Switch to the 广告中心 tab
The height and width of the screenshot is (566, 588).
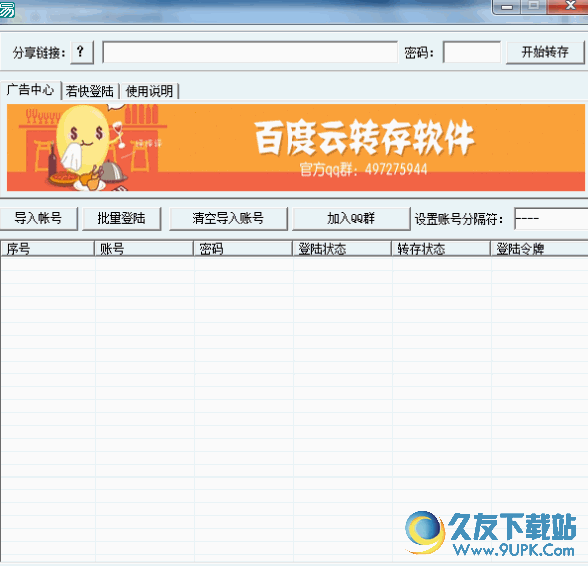click(30, 90)
